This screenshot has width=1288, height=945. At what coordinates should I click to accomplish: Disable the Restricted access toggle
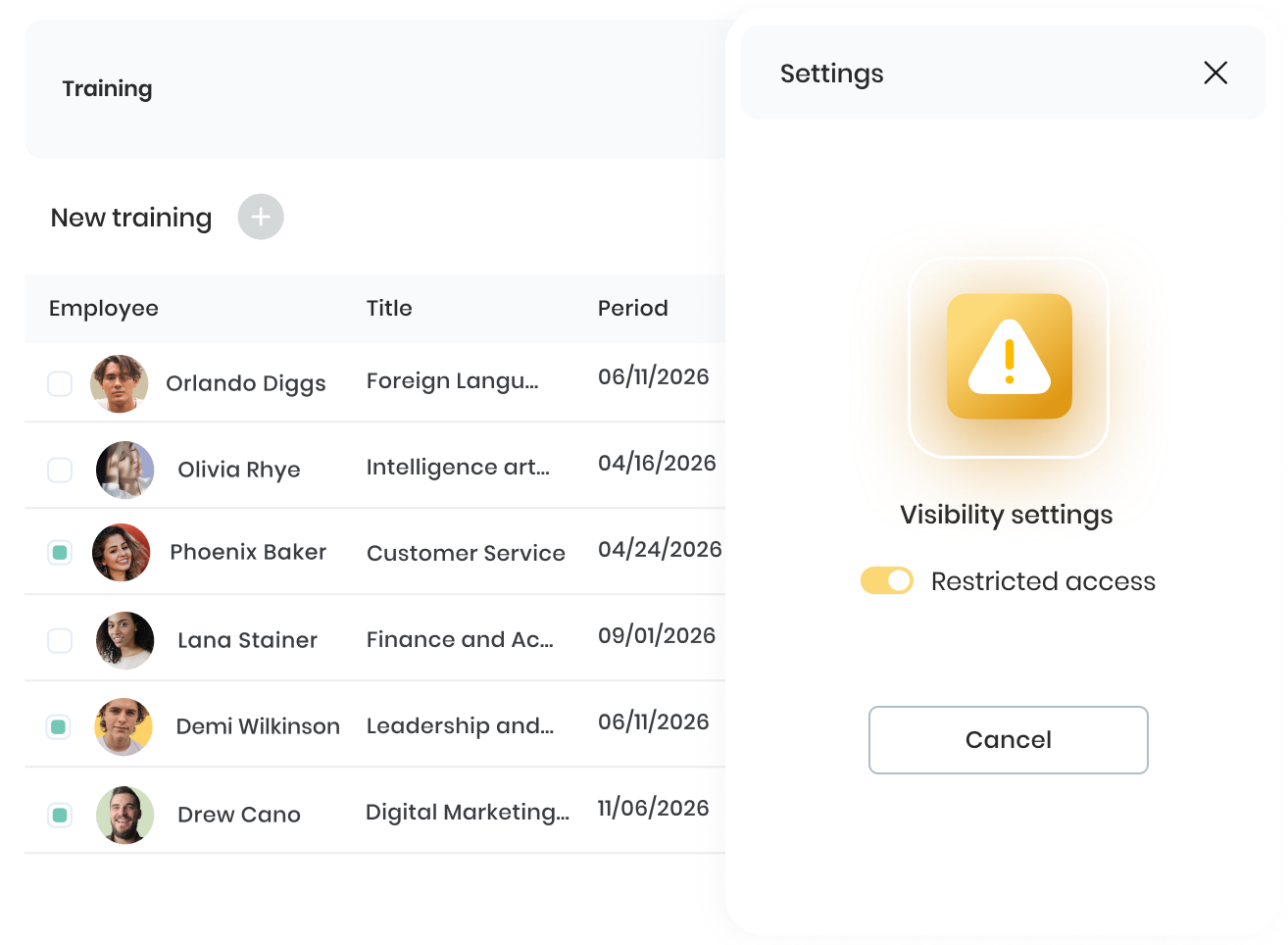887,580
